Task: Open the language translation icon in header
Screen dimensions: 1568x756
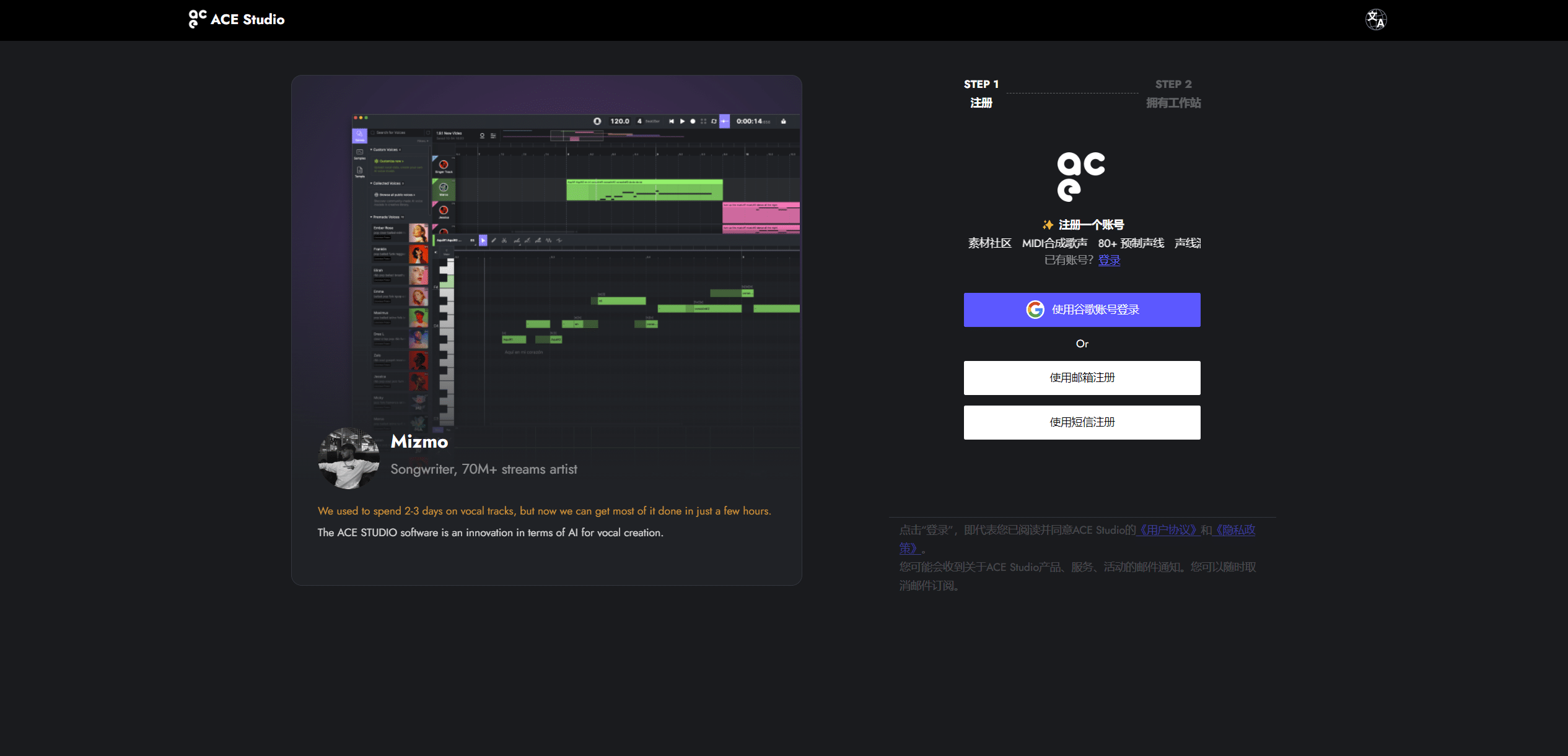Action: (x=1375, y=20)
